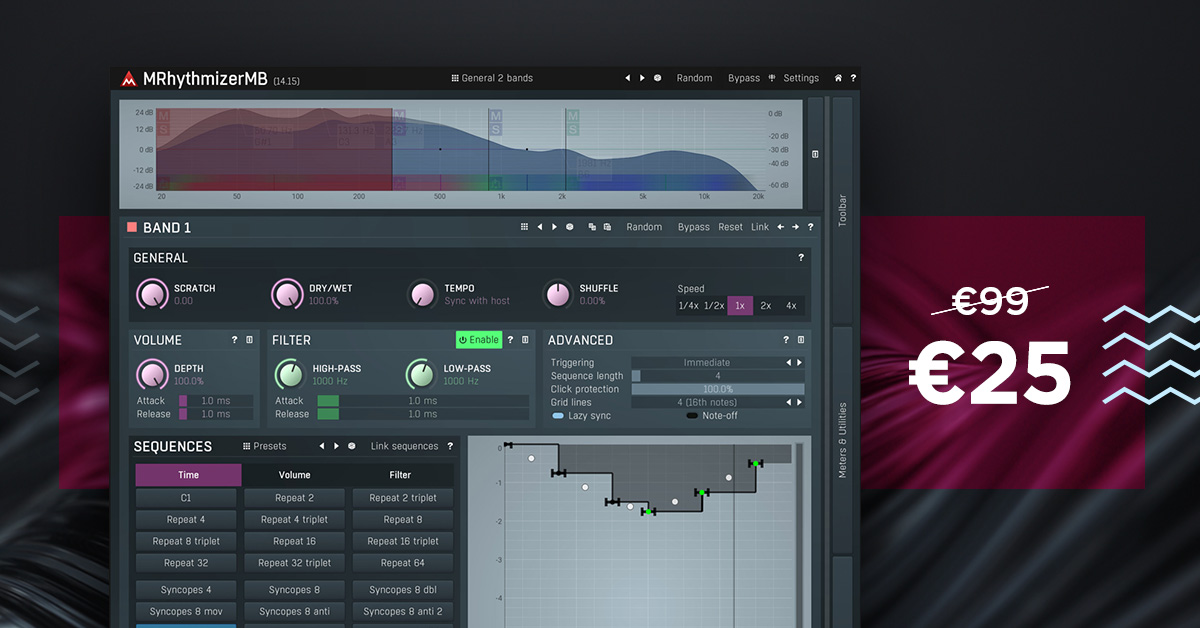Viewport: 1200px width, 628px height.
Task: Switch to the Volume sequence tab
Action: [x=294, y=475]
